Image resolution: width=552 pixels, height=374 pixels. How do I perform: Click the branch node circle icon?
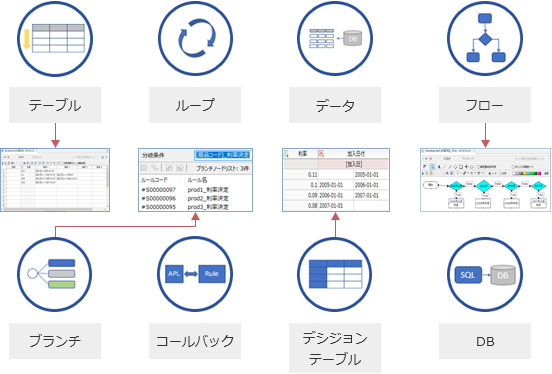(x=55, y=274)
